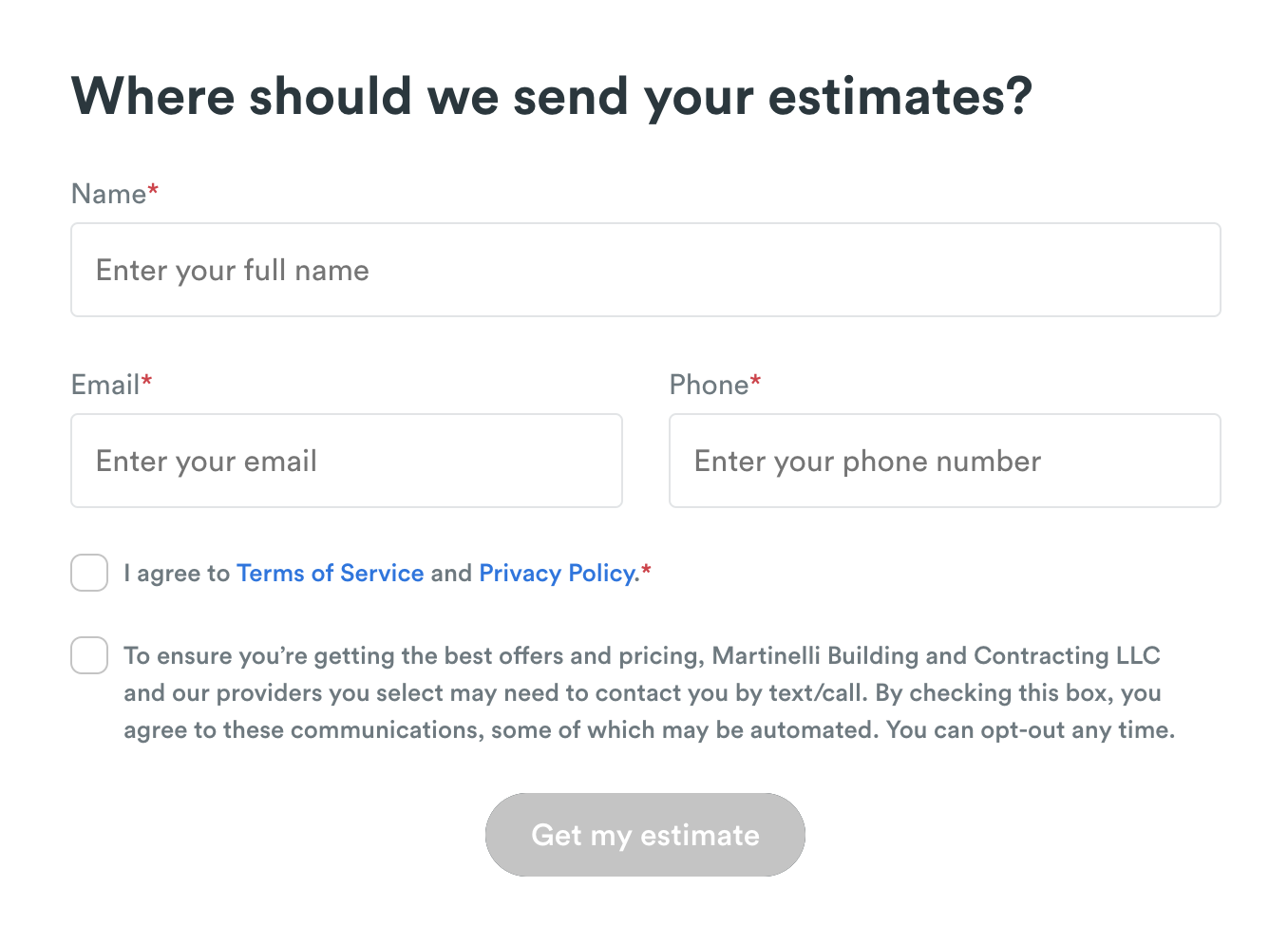1288x925 pixels.
Task: Click the red asterisk beside Phone
Action: [x=756, y=382]
